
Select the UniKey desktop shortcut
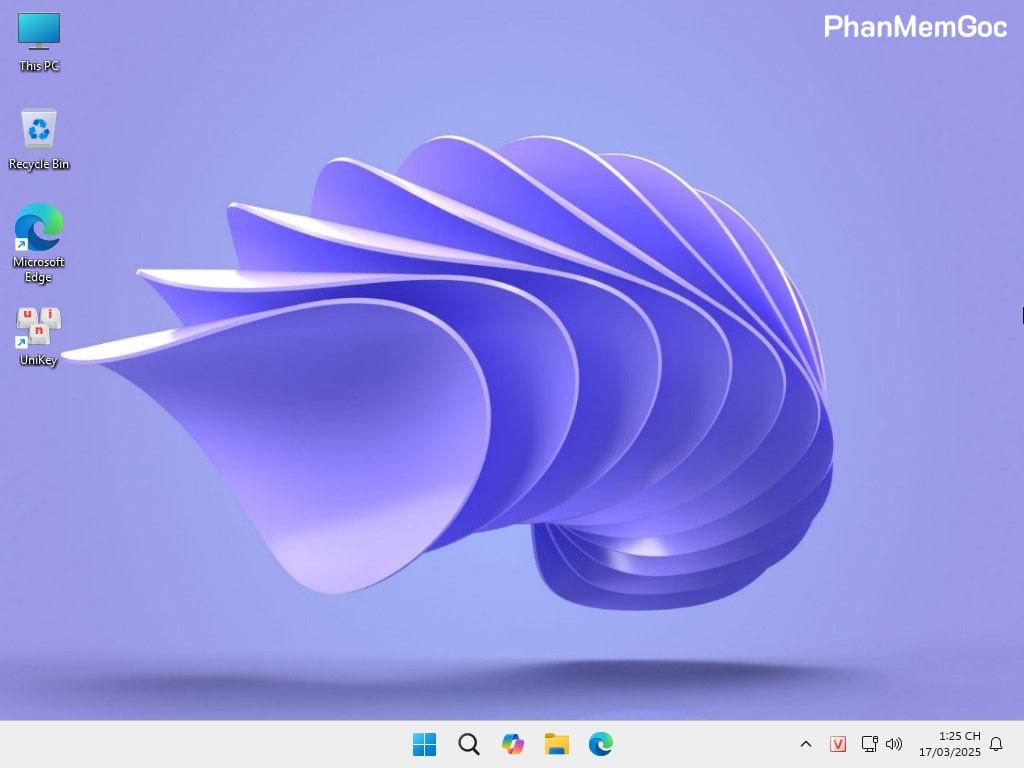39,326
